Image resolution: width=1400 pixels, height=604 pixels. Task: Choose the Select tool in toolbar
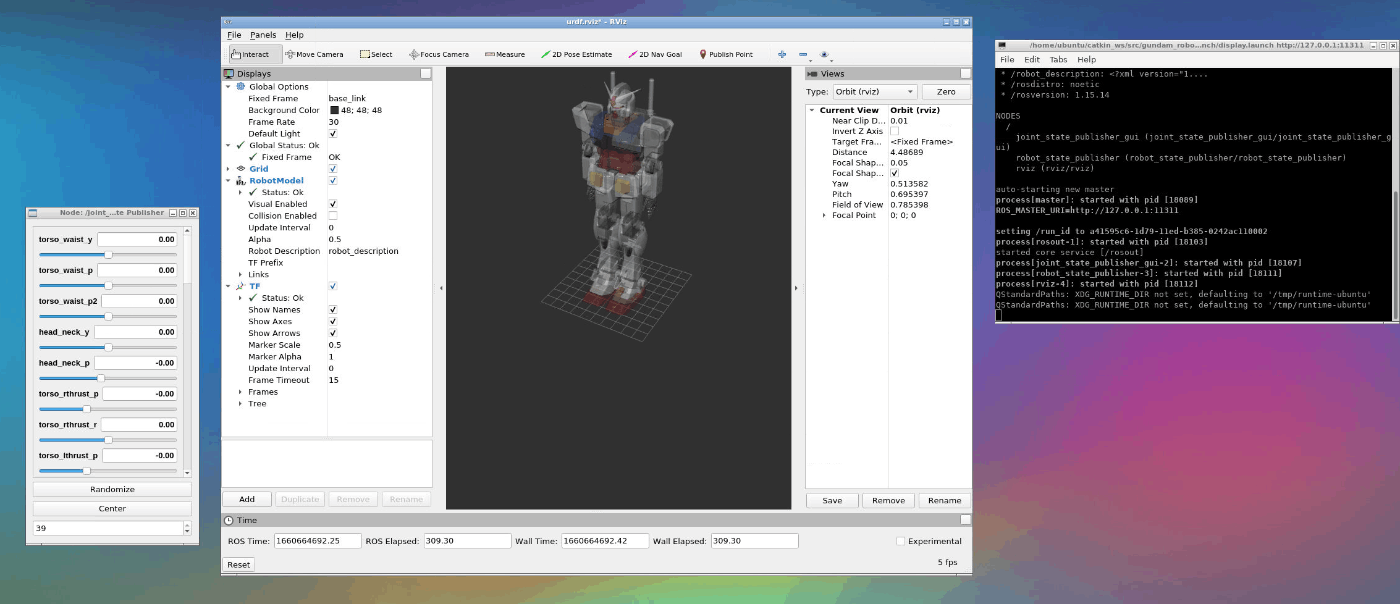[376, 54]
